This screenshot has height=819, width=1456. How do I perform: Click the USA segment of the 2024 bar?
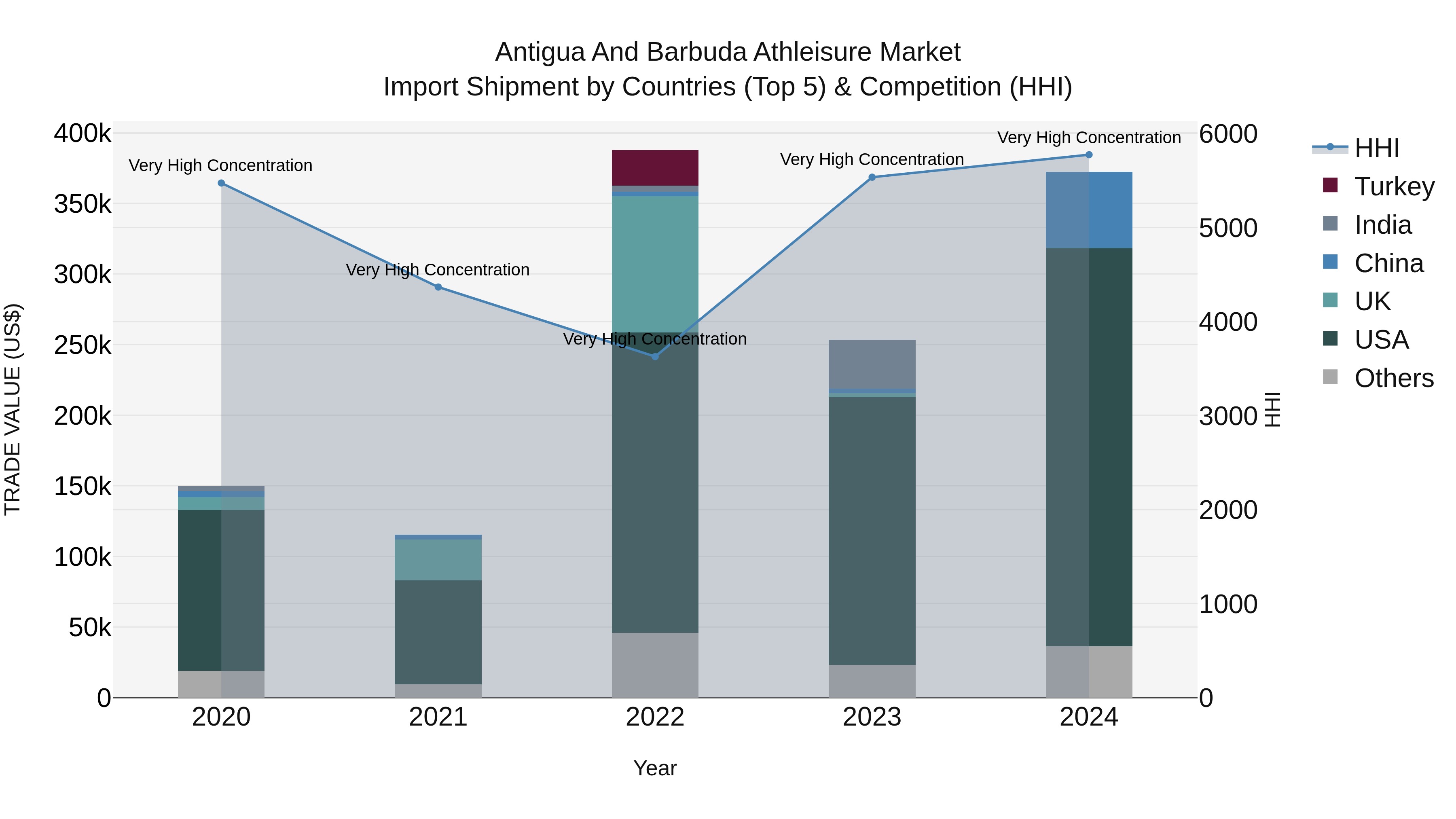(1089, 447)
